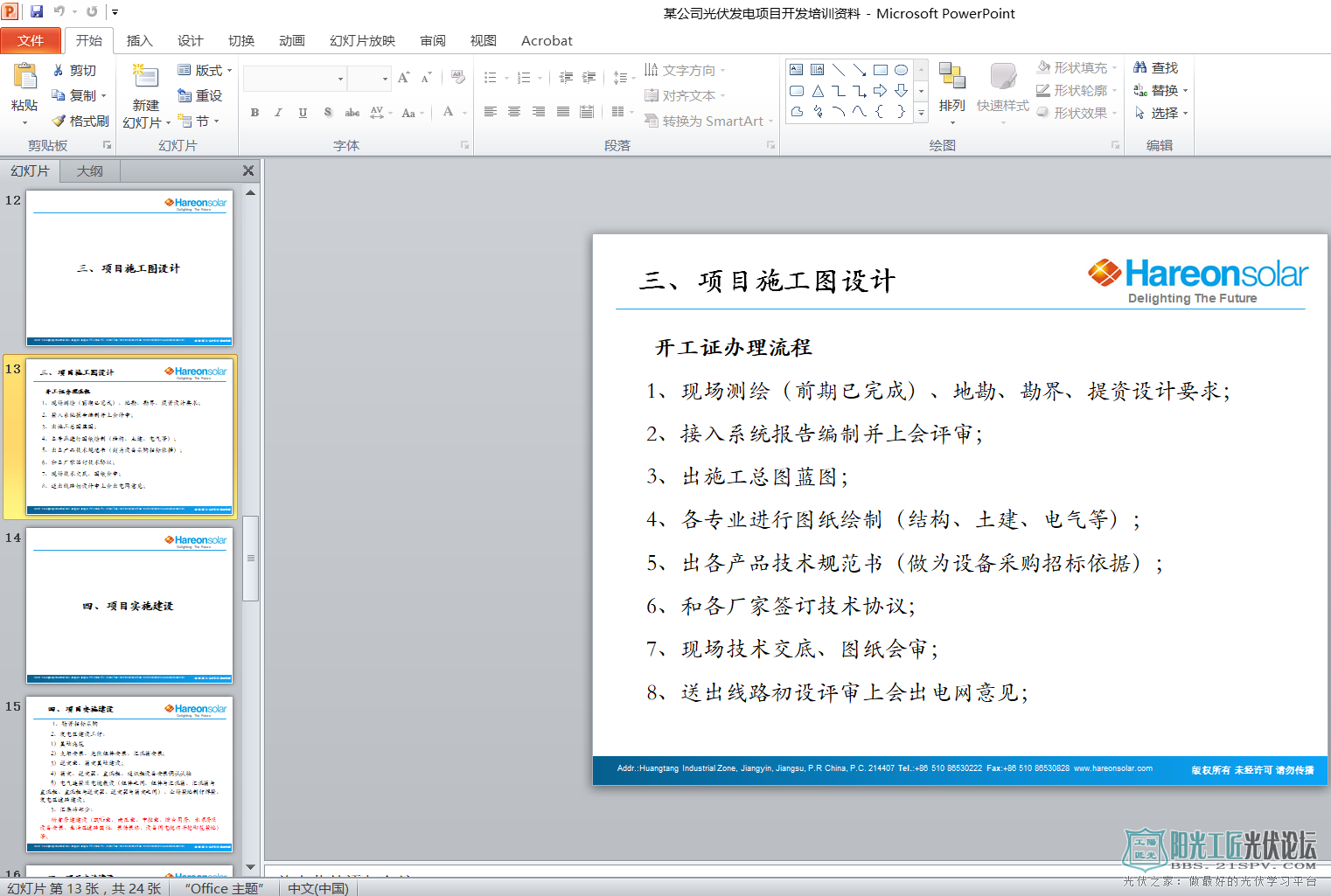1331x896 pixels.
Task: Decrease font size with the smaller A icon
Action: 427,78
